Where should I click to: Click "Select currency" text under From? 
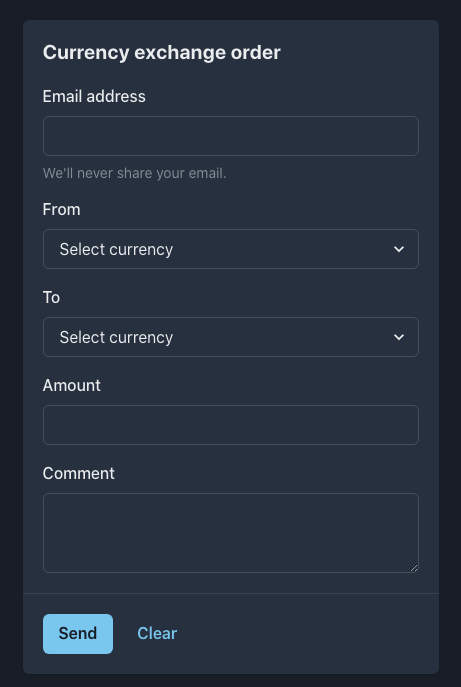pyautogui.click(x=116, y=249)
